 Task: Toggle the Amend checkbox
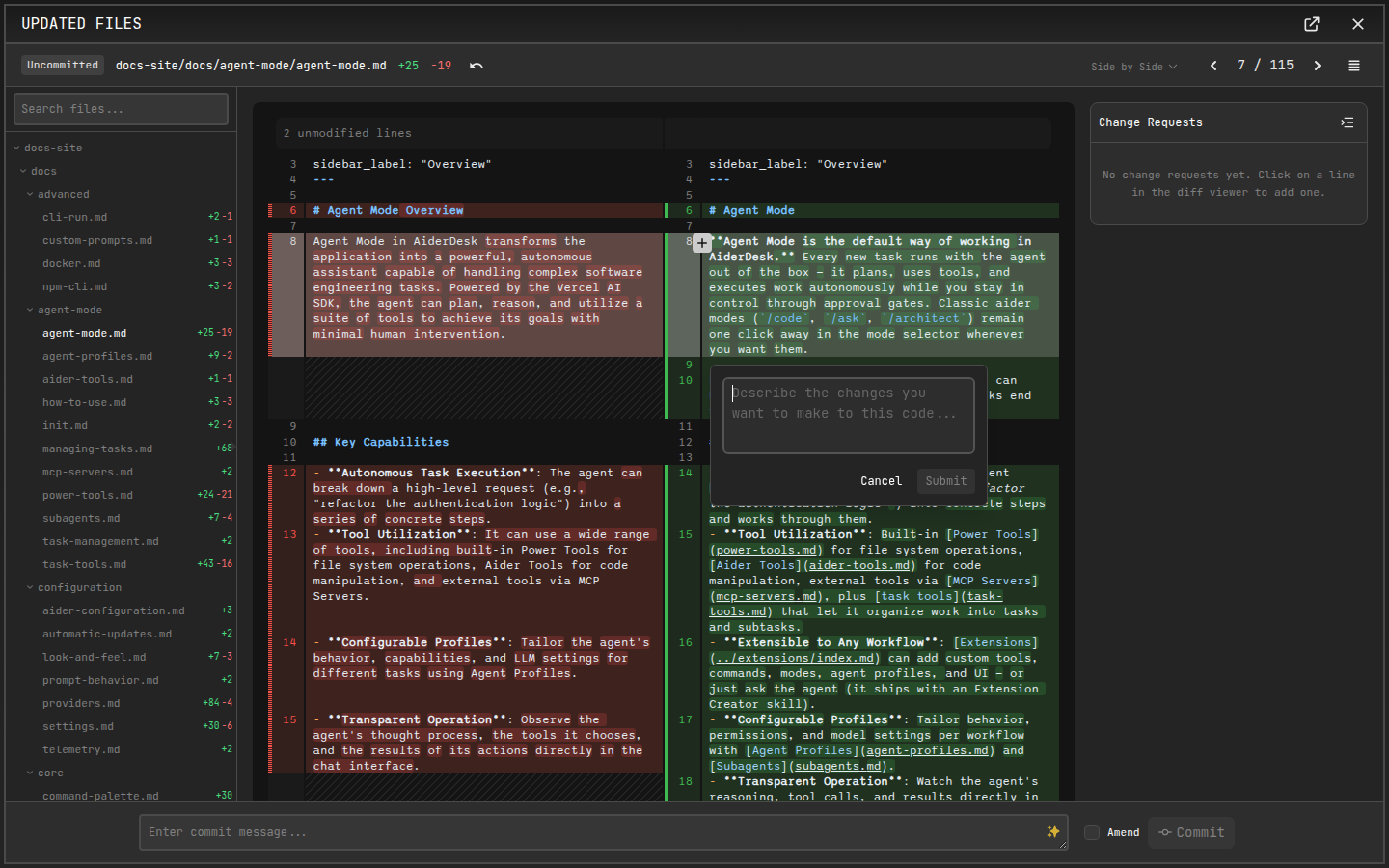[1092, 832]
